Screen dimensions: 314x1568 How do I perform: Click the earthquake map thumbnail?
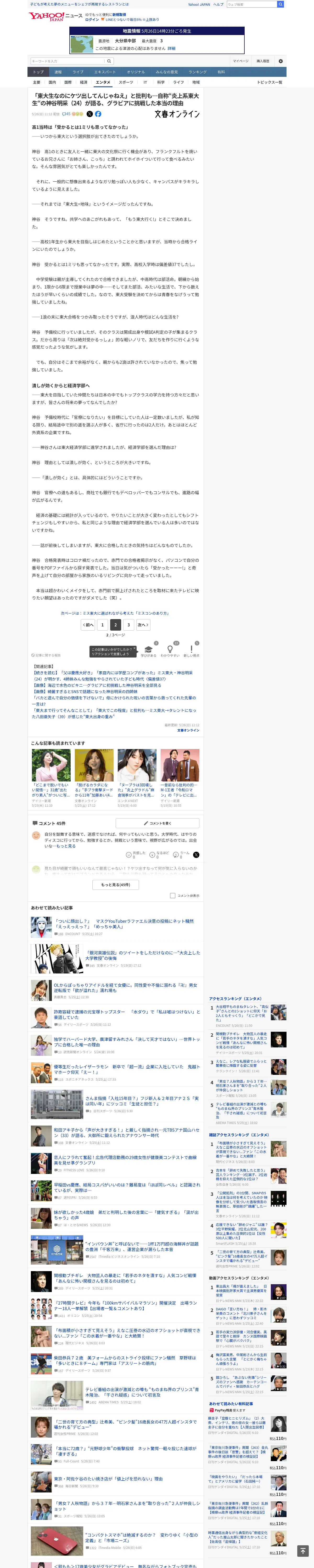click(82, 44)
